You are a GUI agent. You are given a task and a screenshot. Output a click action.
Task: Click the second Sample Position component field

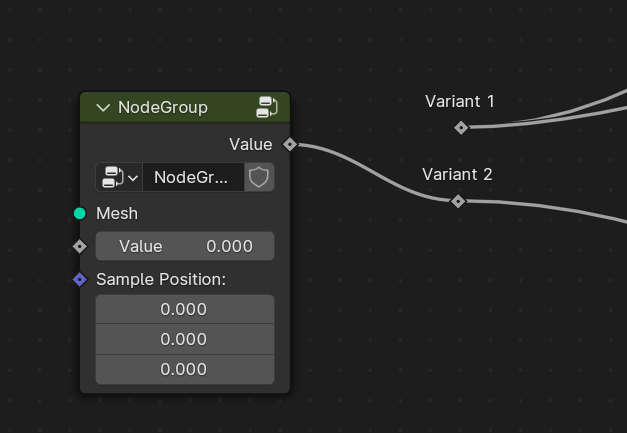point(184,339)
